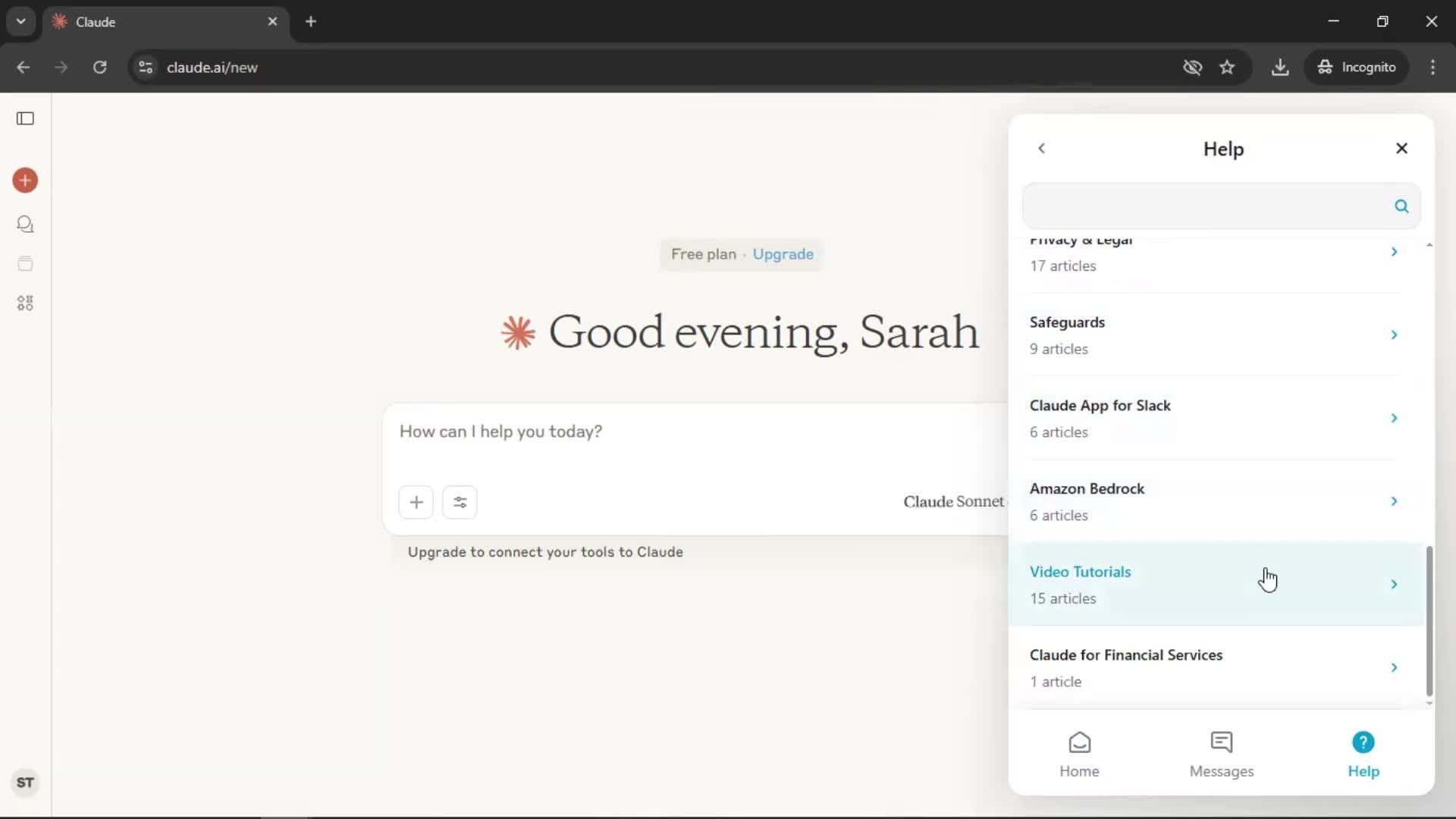Switch to the Home tab in Help widget
Screen dimensions: 1456x819
click(1079, 755)
